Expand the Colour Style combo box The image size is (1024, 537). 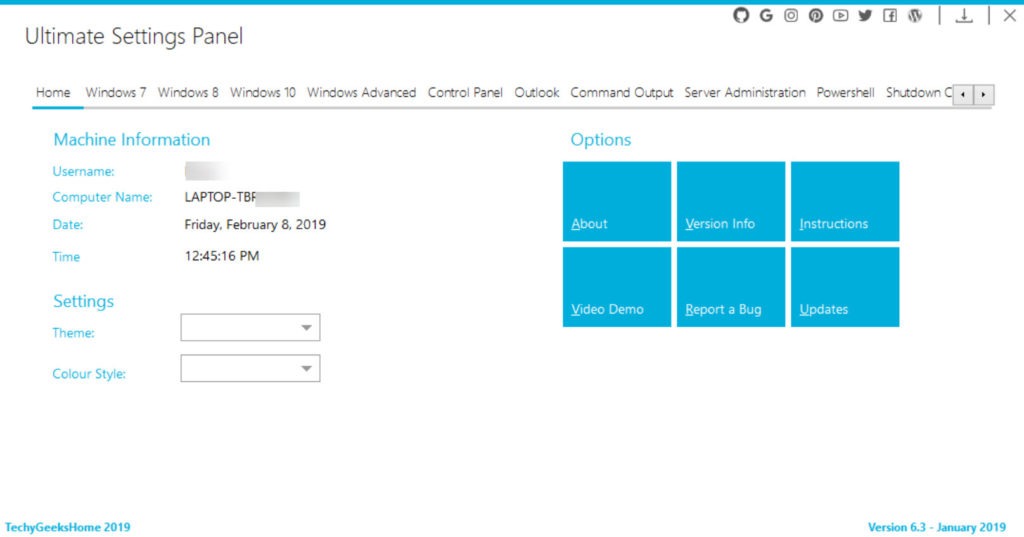(x=250, y=368)
